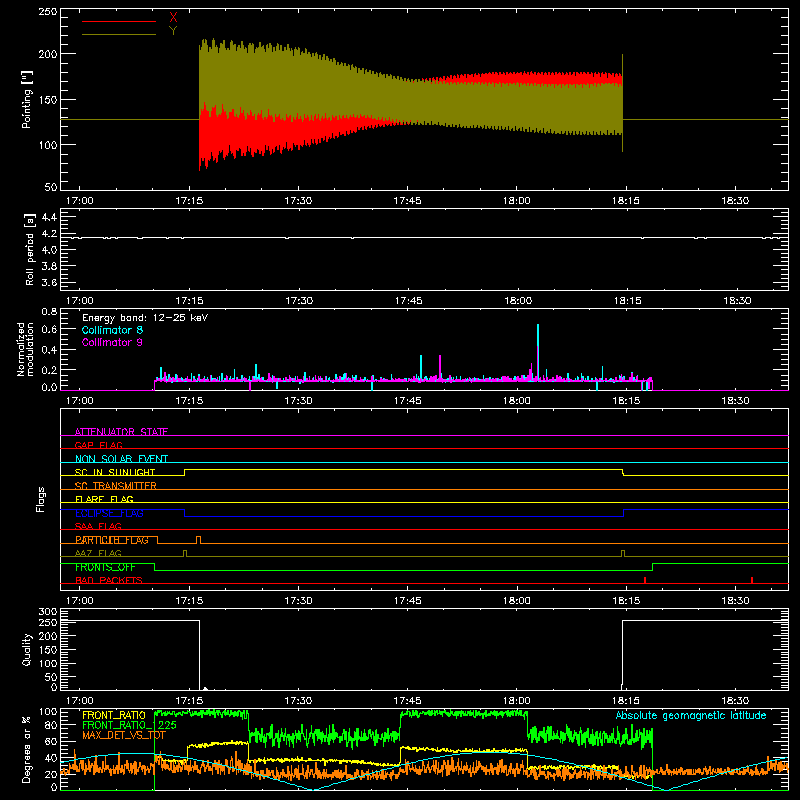Viewport: 800px width, 800px height.
Task: Click the '0.8' value on modulation axis
Action: pyautogui.click(x=49, y=312)
